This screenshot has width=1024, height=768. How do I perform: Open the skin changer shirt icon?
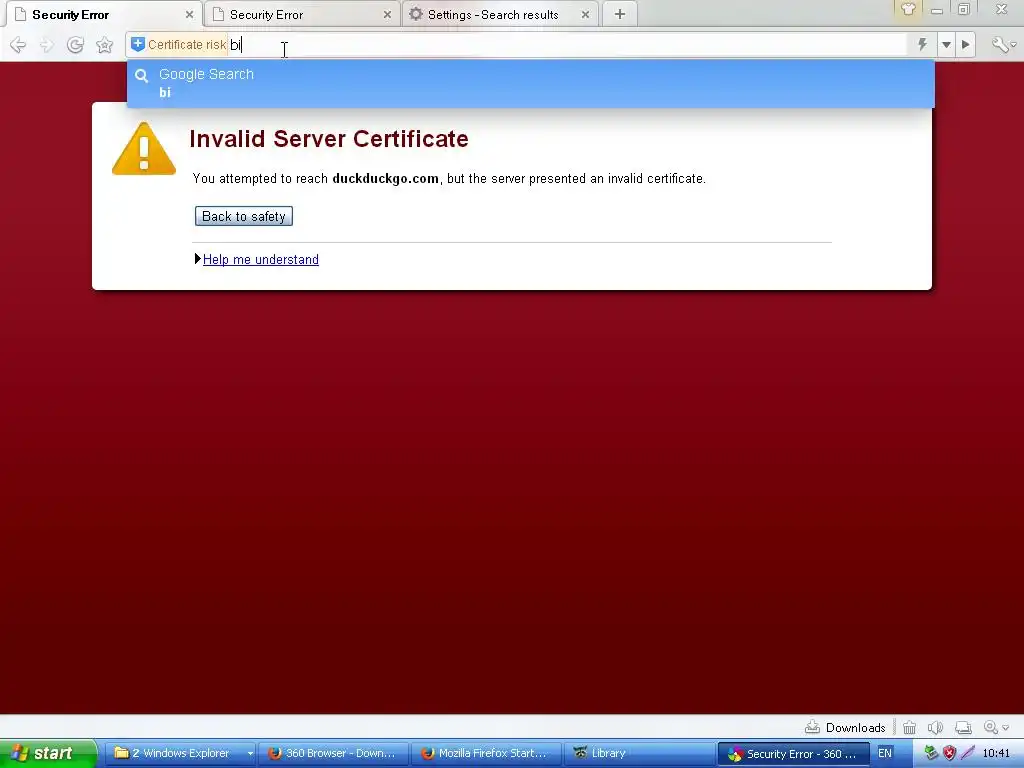coord(908,9)
